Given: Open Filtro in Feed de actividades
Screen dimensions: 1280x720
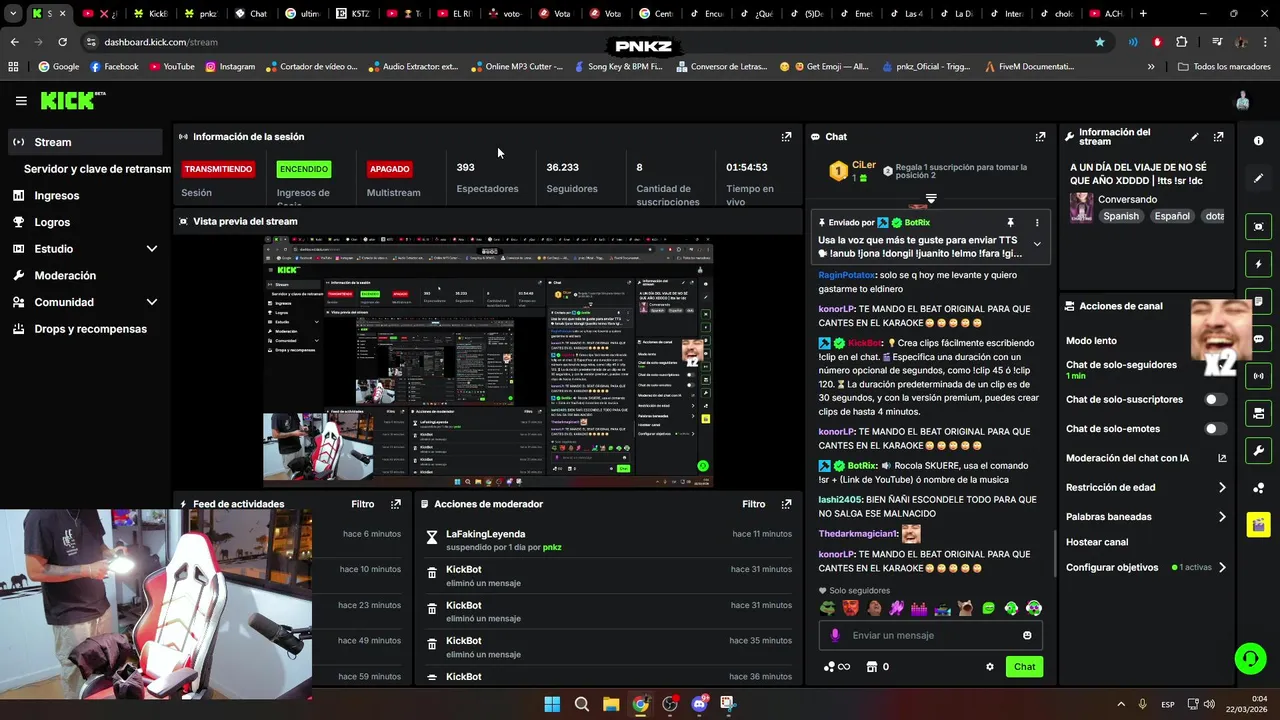Looking at the screenshot, I should [x=363, y=504].
